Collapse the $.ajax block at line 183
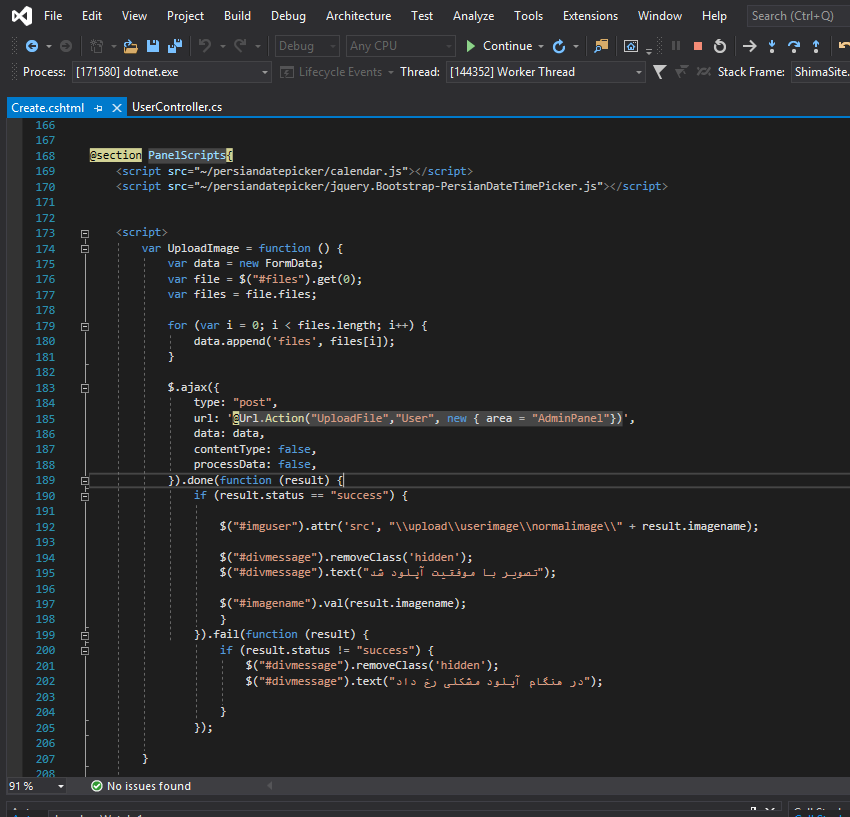The image size is (850, 817). [x=85, y=389]
